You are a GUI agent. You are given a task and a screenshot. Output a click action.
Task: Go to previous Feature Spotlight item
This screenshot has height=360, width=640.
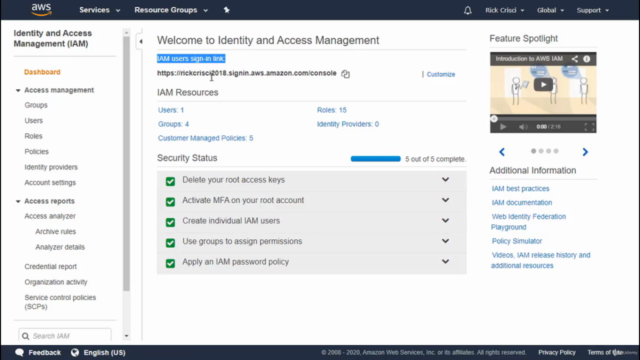tap(502, 152)
